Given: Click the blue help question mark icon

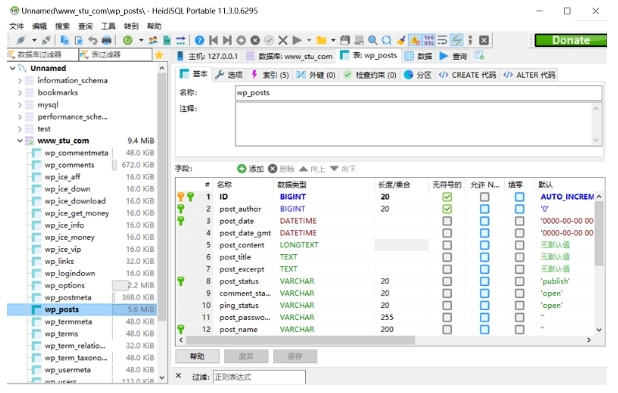Looking at the screenshot, I should point(199,40).
